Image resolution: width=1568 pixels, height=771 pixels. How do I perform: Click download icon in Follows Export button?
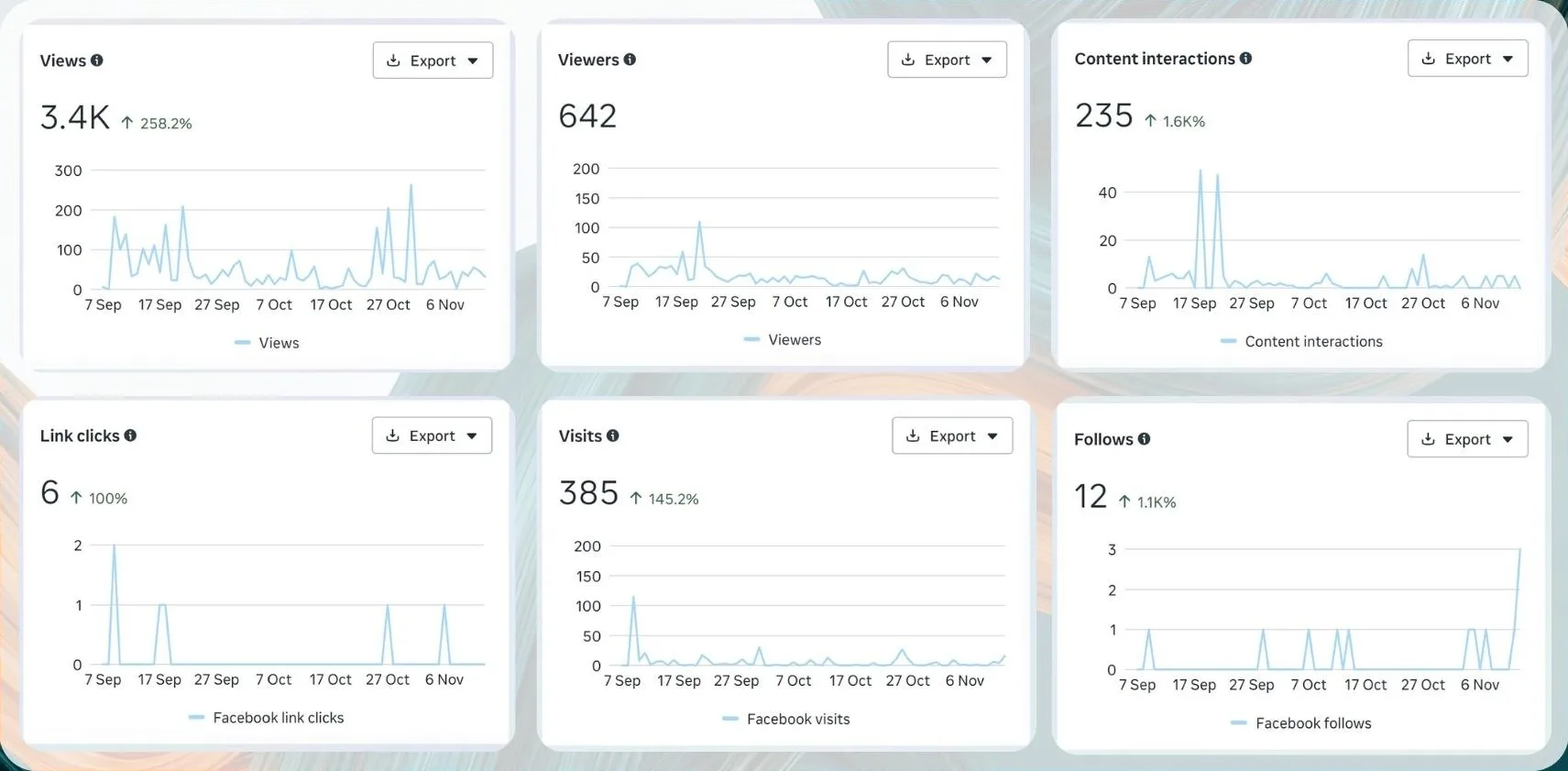click(1428, 439)
